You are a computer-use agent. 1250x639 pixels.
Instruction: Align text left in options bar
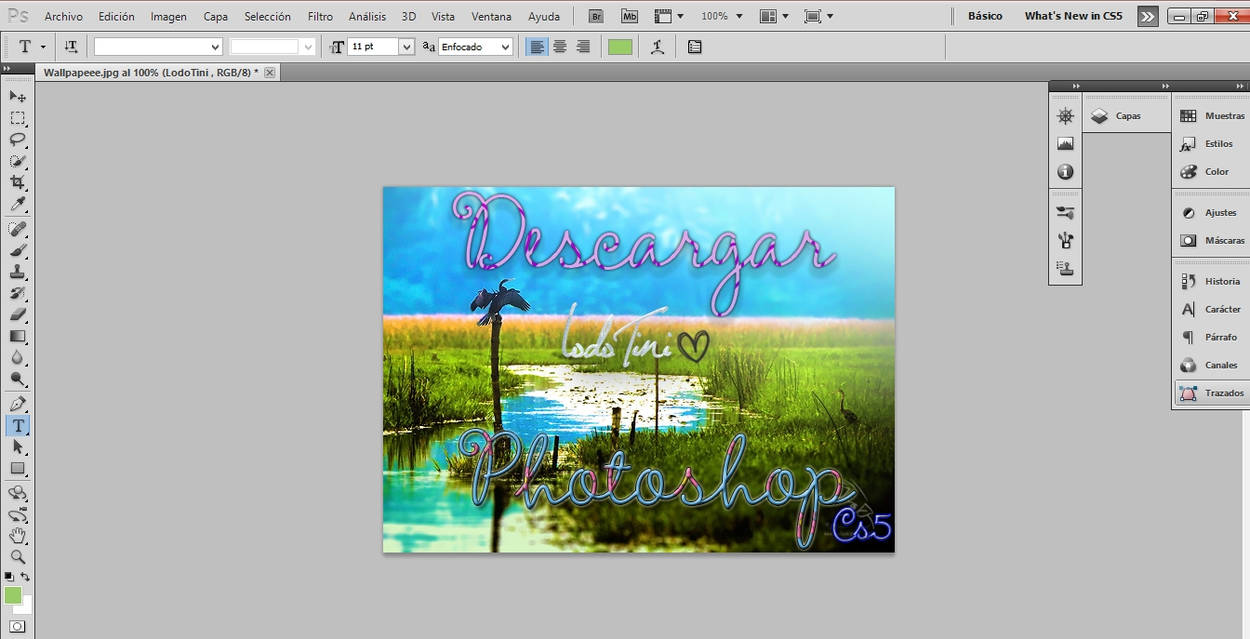[537, 47]
